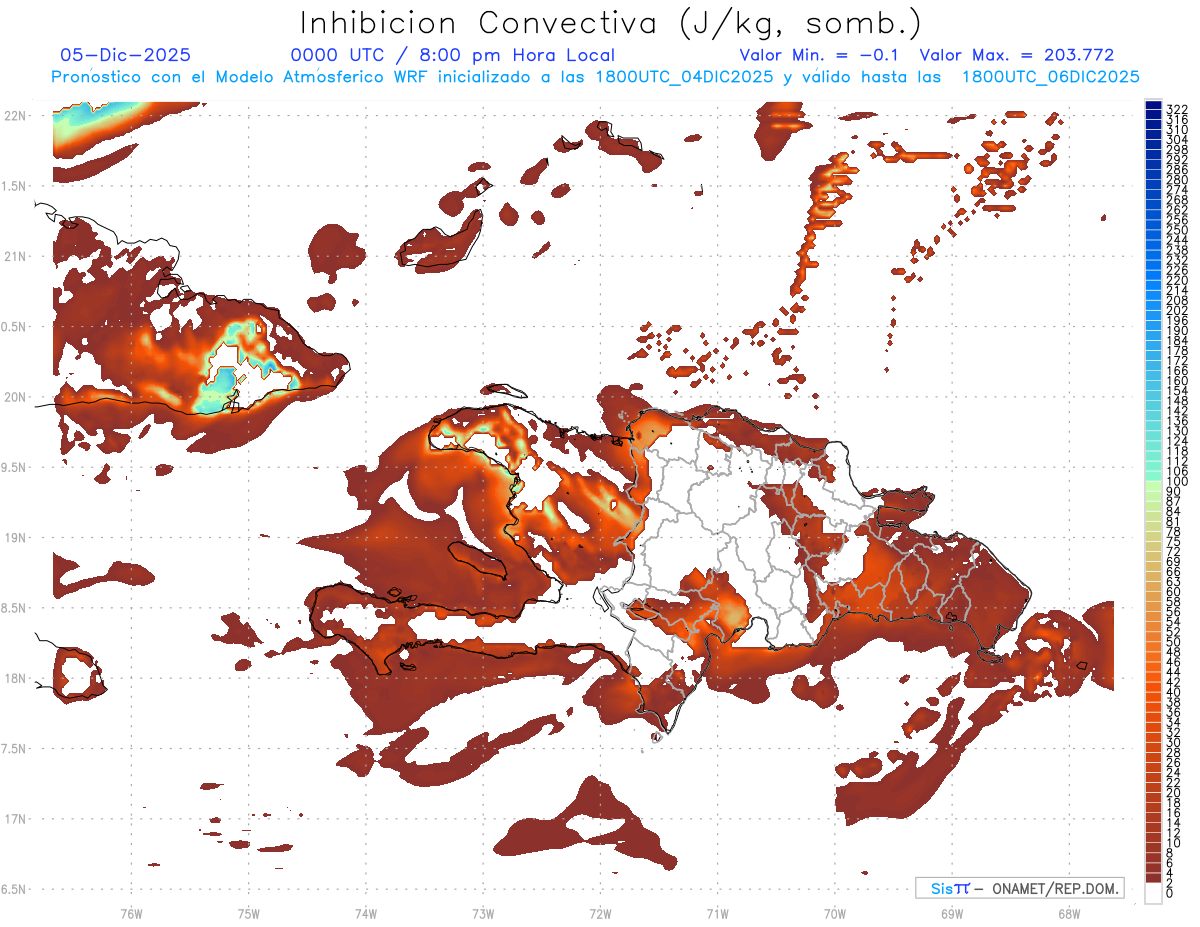Screen dimensions: 1200x927
Task: Click the white swatch at the color scale bottom
Action: [x=1154, y=895]
